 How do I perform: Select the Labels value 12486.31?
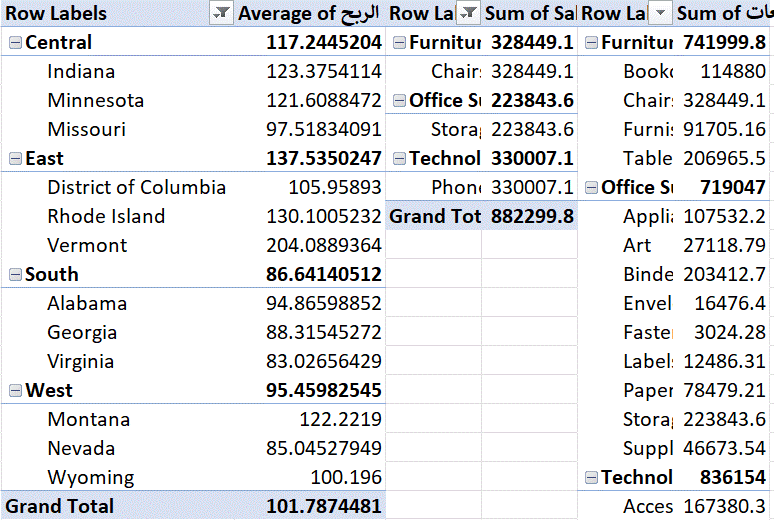click(724, 362)
